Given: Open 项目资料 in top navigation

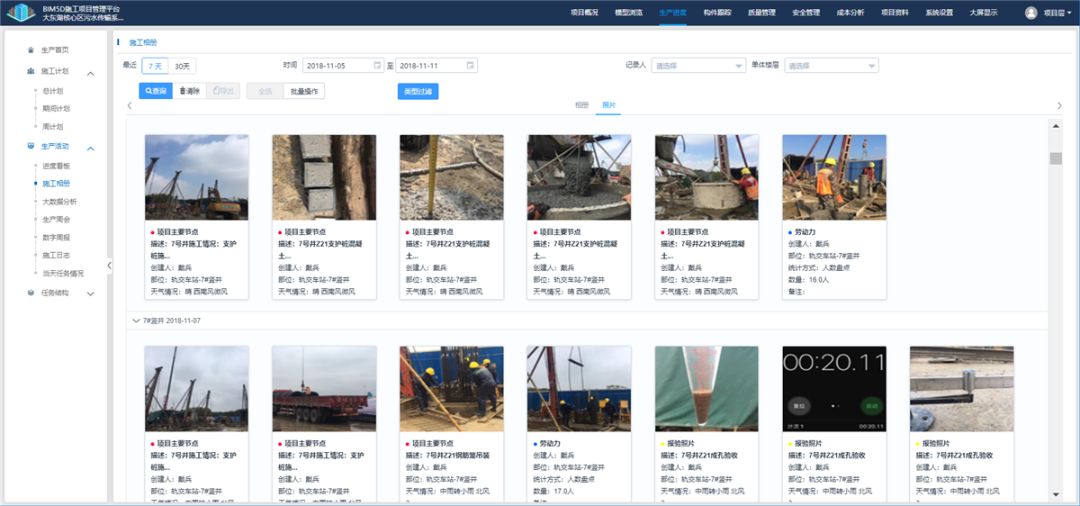Looking at the screenshot, I should tap(895, 12).
